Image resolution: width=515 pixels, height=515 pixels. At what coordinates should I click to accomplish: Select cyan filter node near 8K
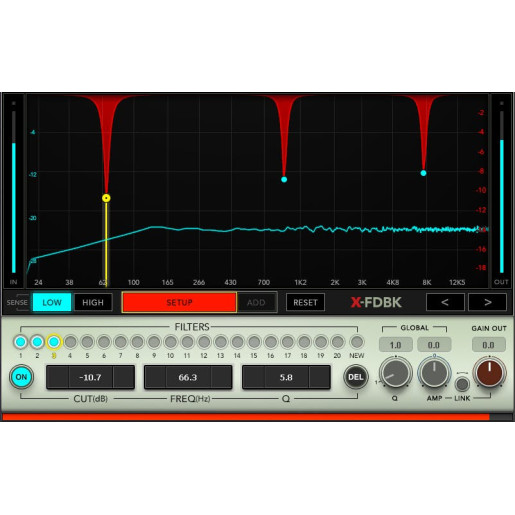pos(423,173)
